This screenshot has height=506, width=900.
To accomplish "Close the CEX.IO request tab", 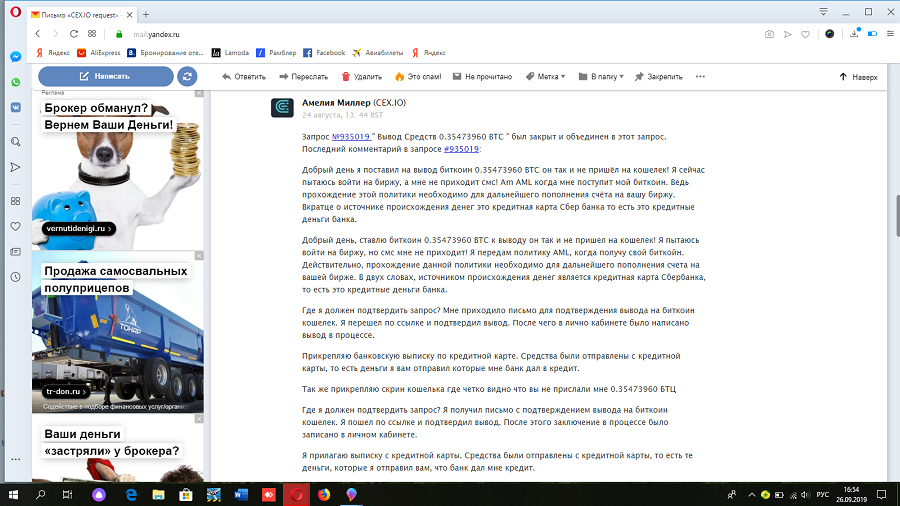I will pos(130,14).
